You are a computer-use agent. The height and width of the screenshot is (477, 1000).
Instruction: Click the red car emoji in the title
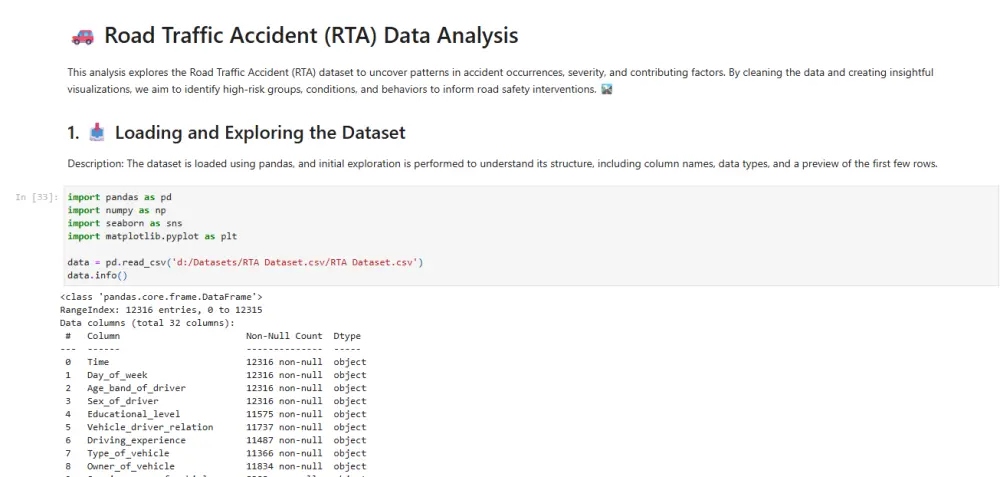click(83, 36)
